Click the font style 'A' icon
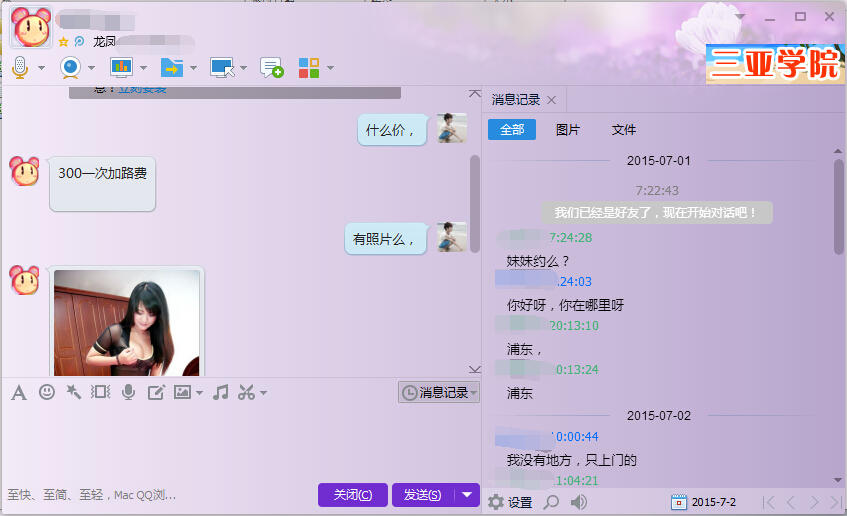This screenshot has height=516, width=847. coord(18,392)
